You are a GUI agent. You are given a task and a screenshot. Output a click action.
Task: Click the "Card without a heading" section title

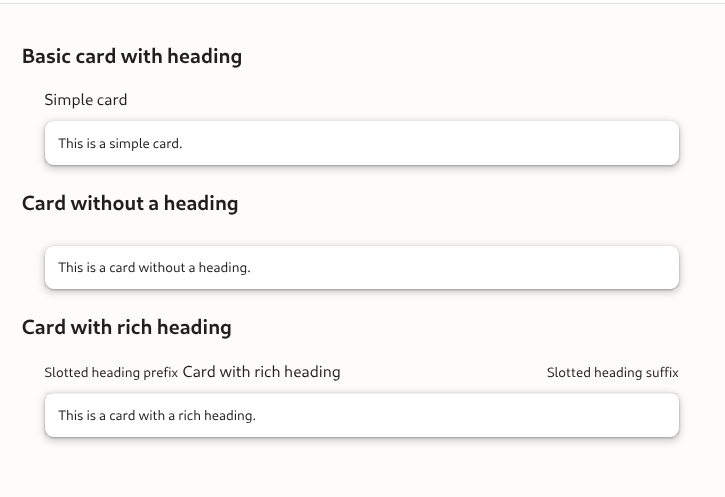130,204
